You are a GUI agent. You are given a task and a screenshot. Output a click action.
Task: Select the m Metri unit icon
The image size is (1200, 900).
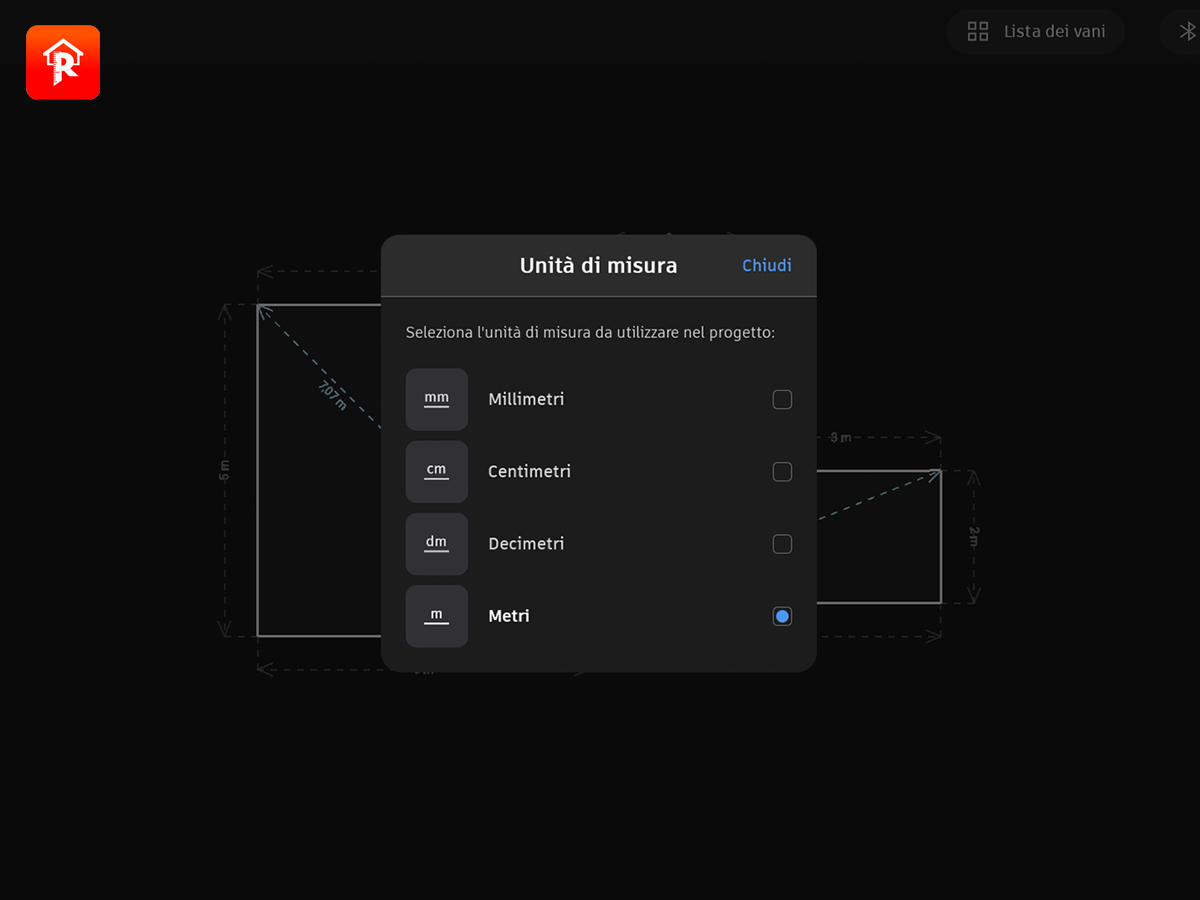(437, 616)
